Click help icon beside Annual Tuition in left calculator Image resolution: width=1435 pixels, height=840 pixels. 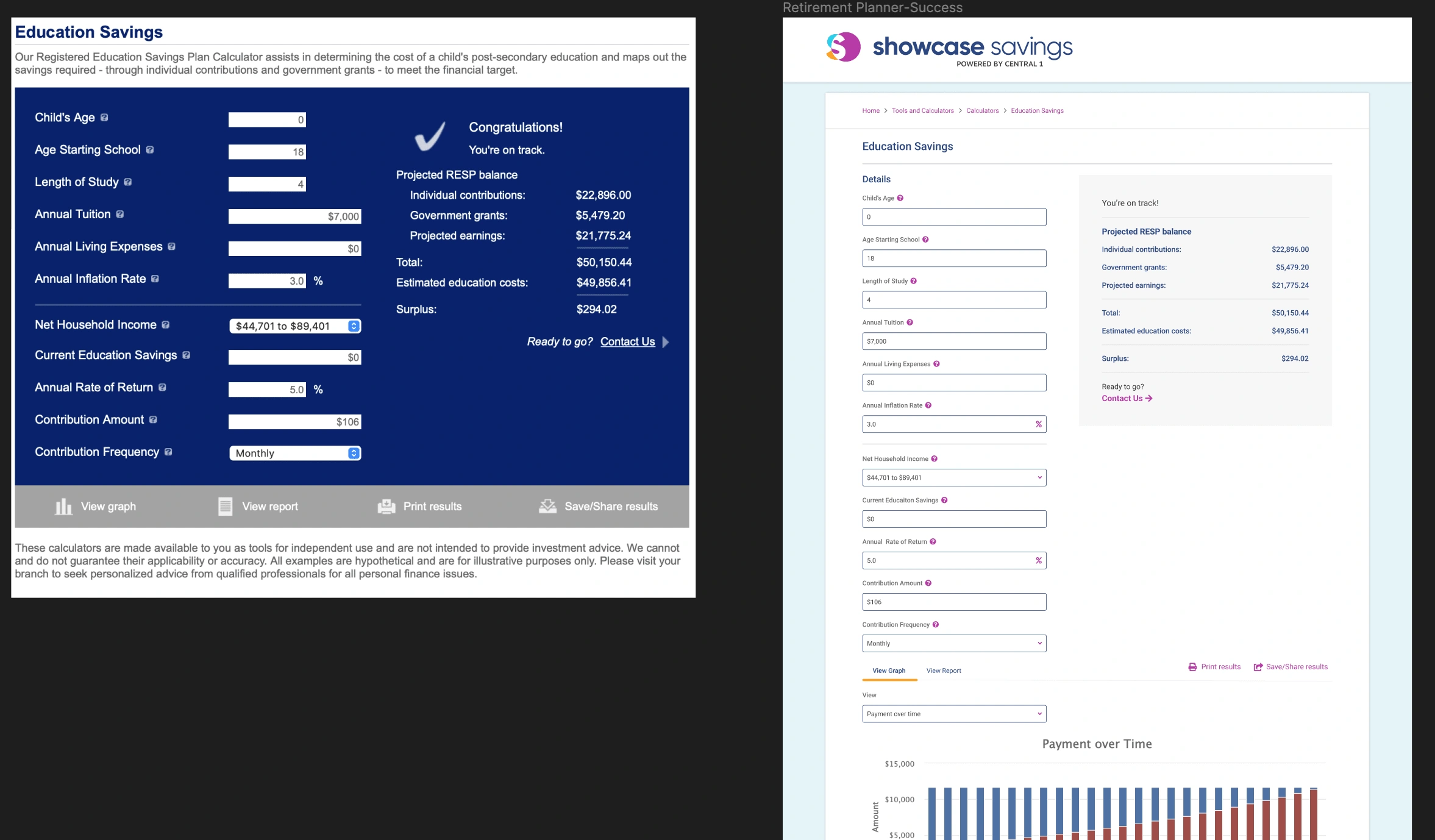pyautogui.click(x=120, y=215)
